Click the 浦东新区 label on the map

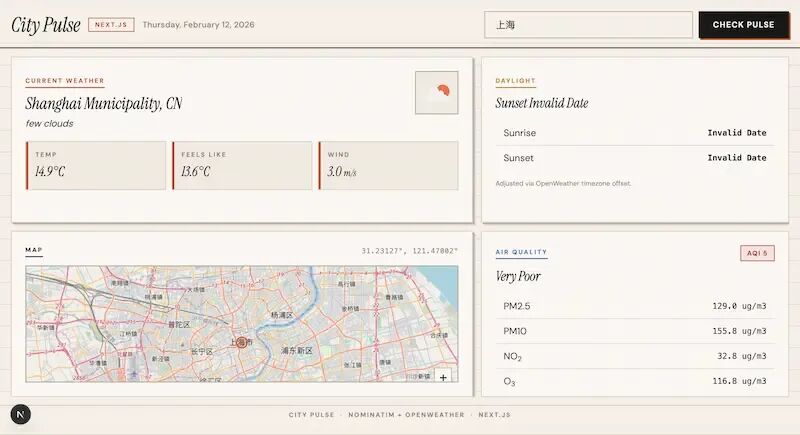pos(296,350)
